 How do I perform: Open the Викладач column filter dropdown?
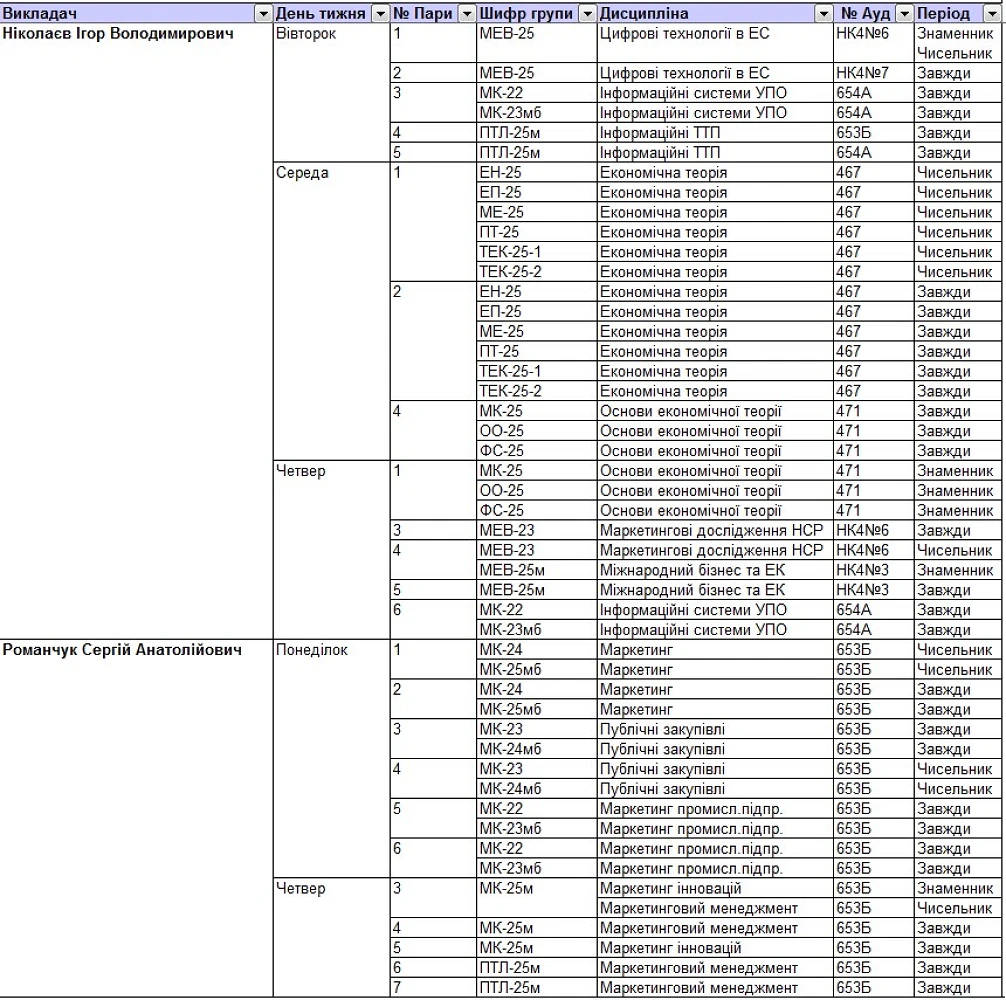(263, 14)
